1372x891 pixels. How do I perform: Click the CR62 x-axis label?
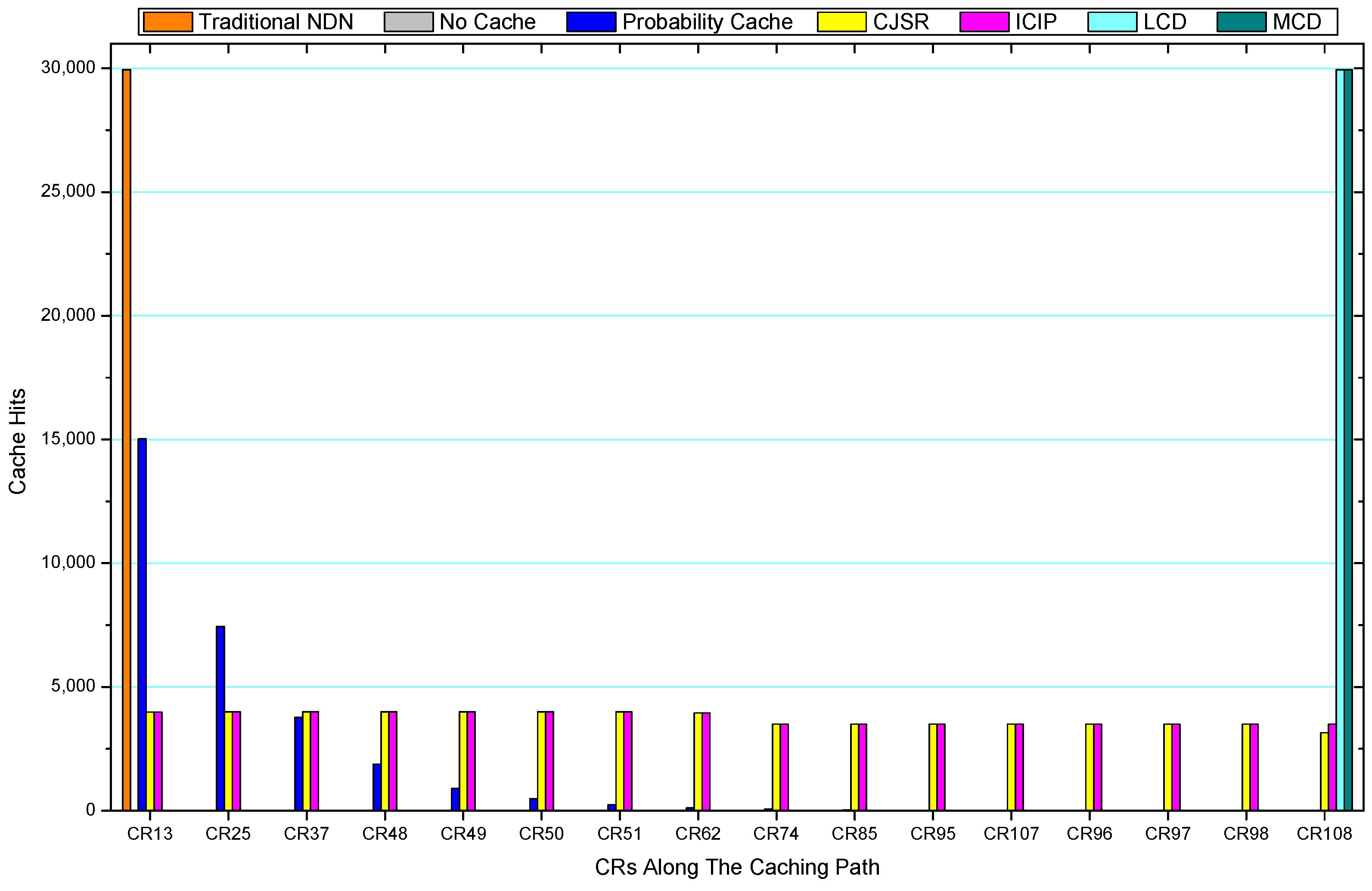(x=698, y=834)
